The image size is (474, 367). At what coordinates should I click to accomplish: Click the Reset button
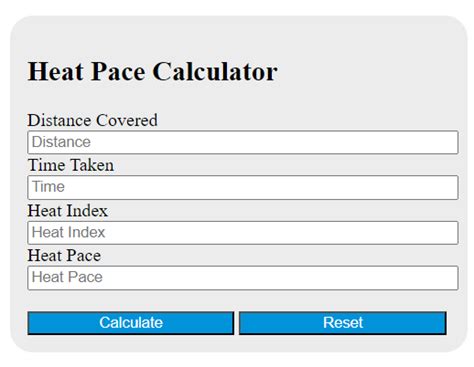click(x=343, y=323)
